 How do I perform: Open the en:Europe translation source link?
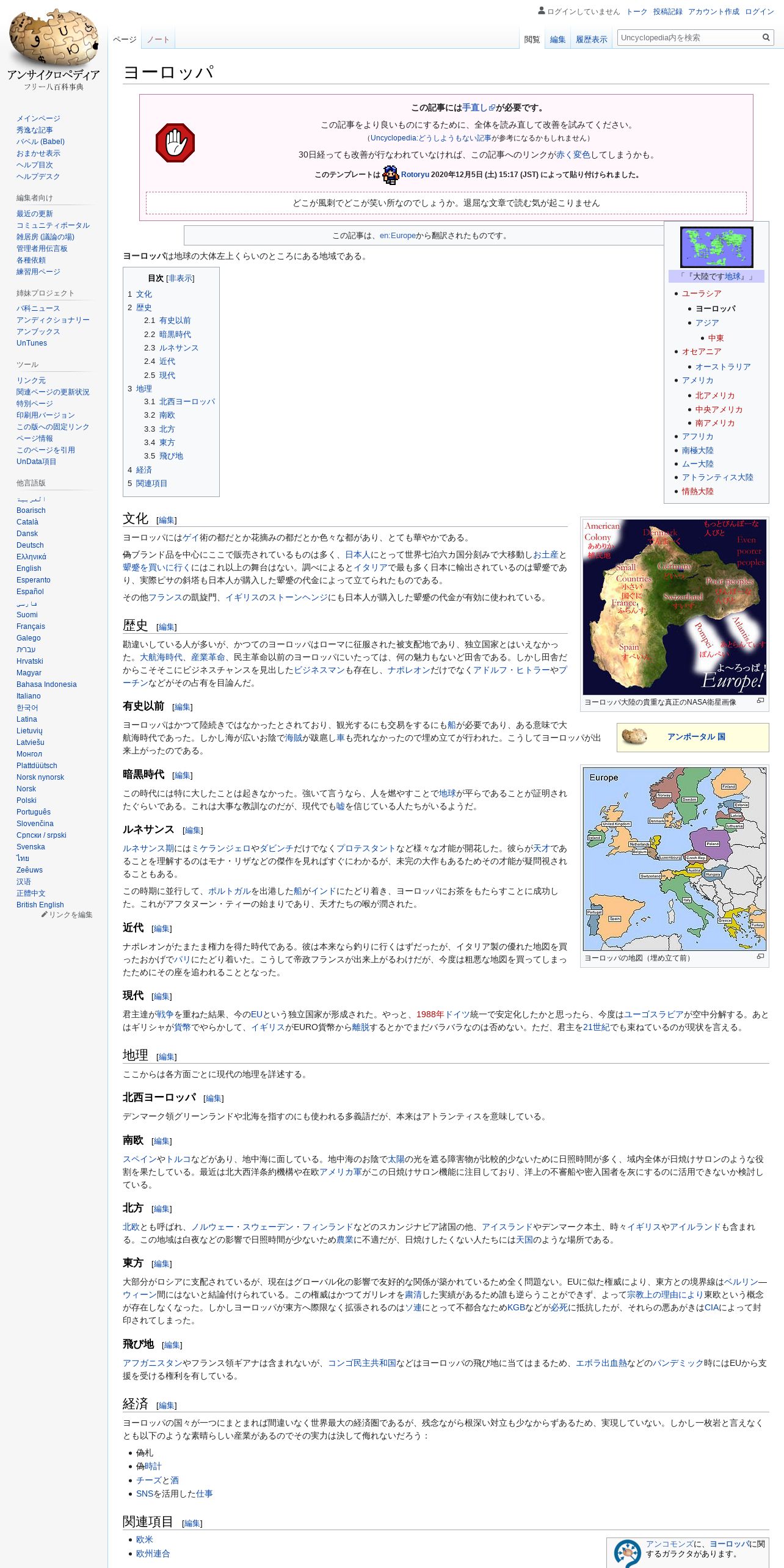pos(397,236)
